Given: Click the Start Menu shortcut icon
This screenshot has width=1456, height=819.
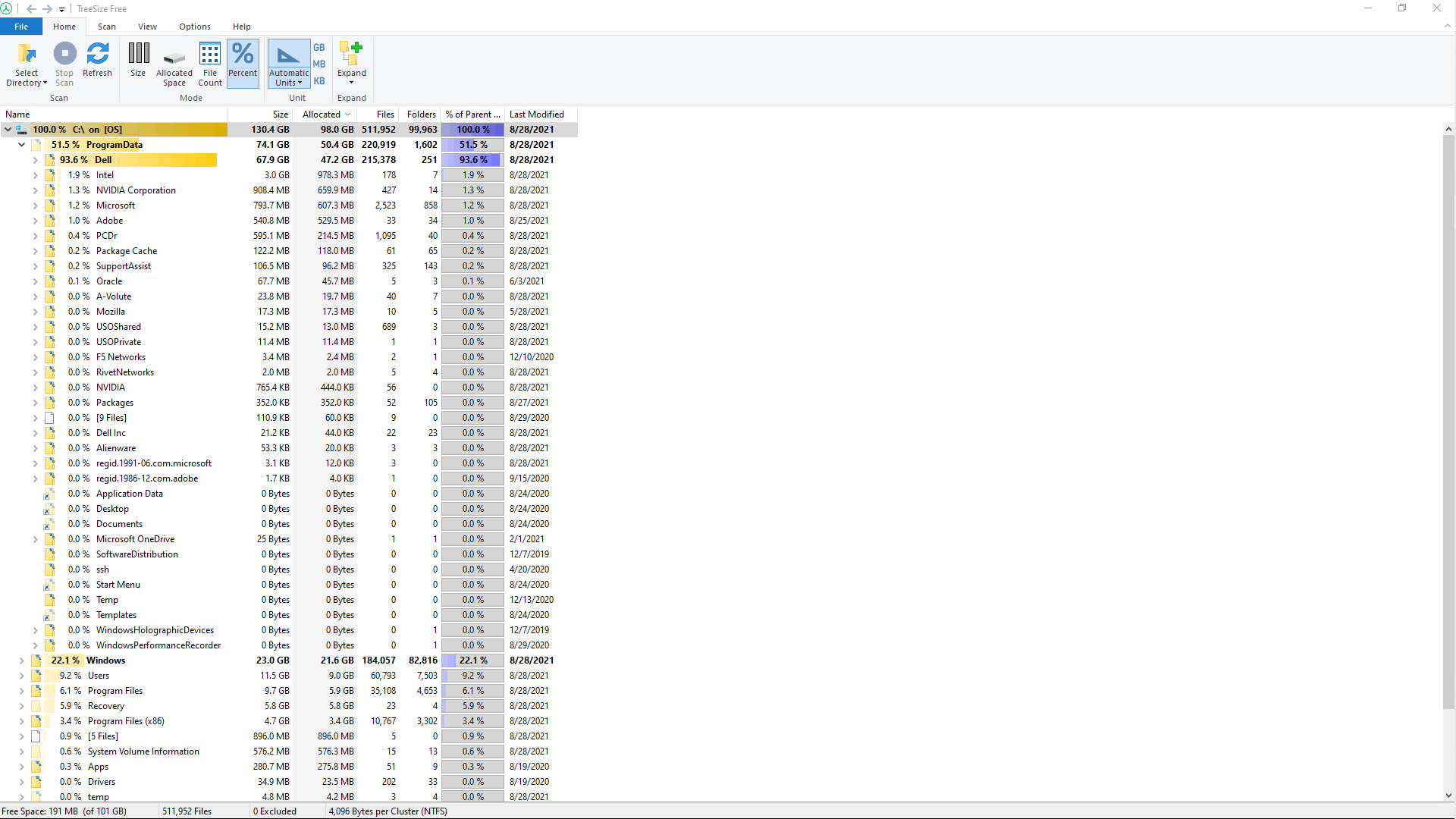Looking at the screenshot, I should 49,585.
